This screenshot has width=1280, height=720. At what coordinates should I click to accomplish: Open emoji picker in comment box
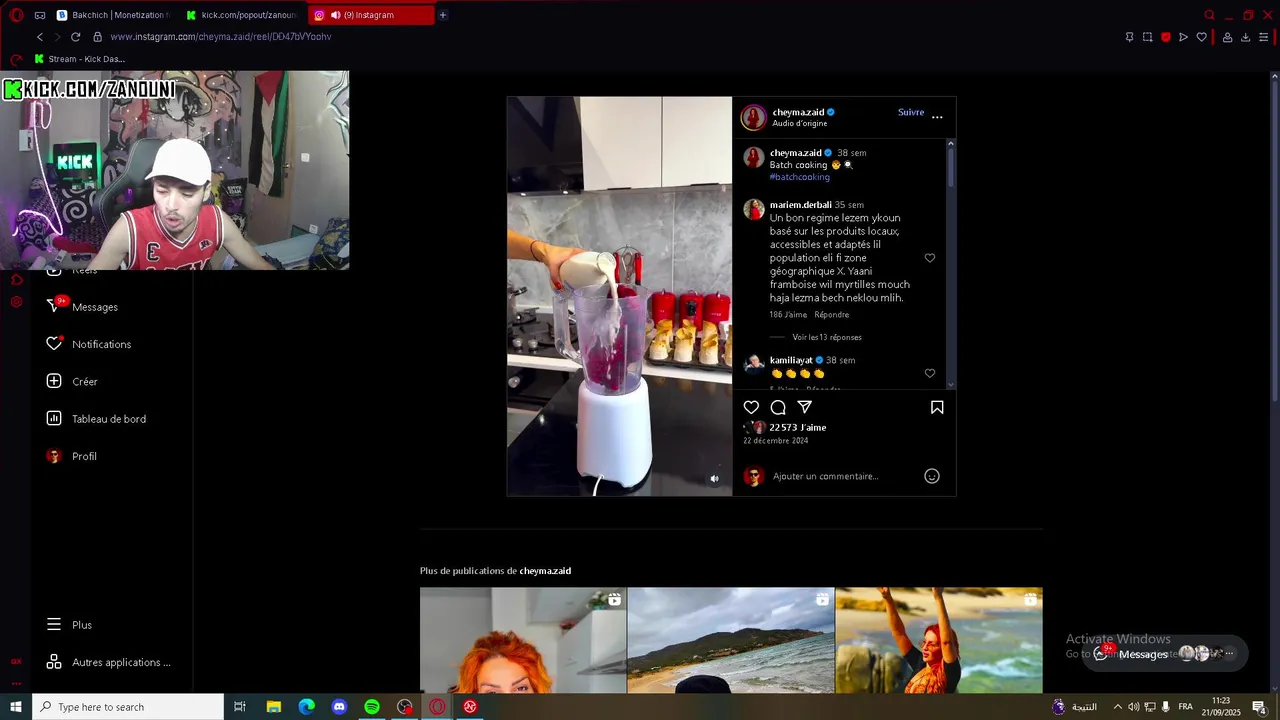pyautogui.click(x=932, y=476)
